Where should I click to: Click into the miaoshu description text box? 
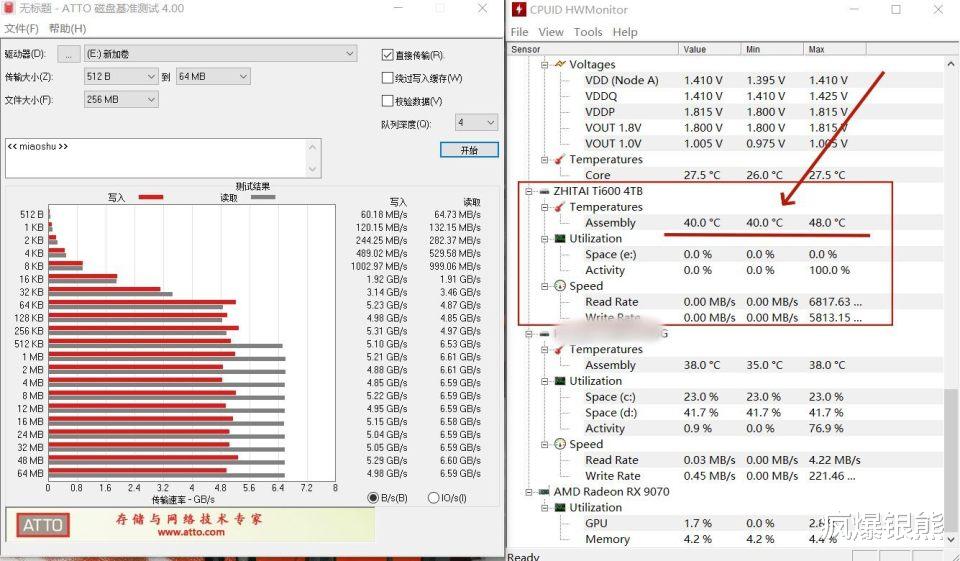pyautogui.click(x=156, y=158)
